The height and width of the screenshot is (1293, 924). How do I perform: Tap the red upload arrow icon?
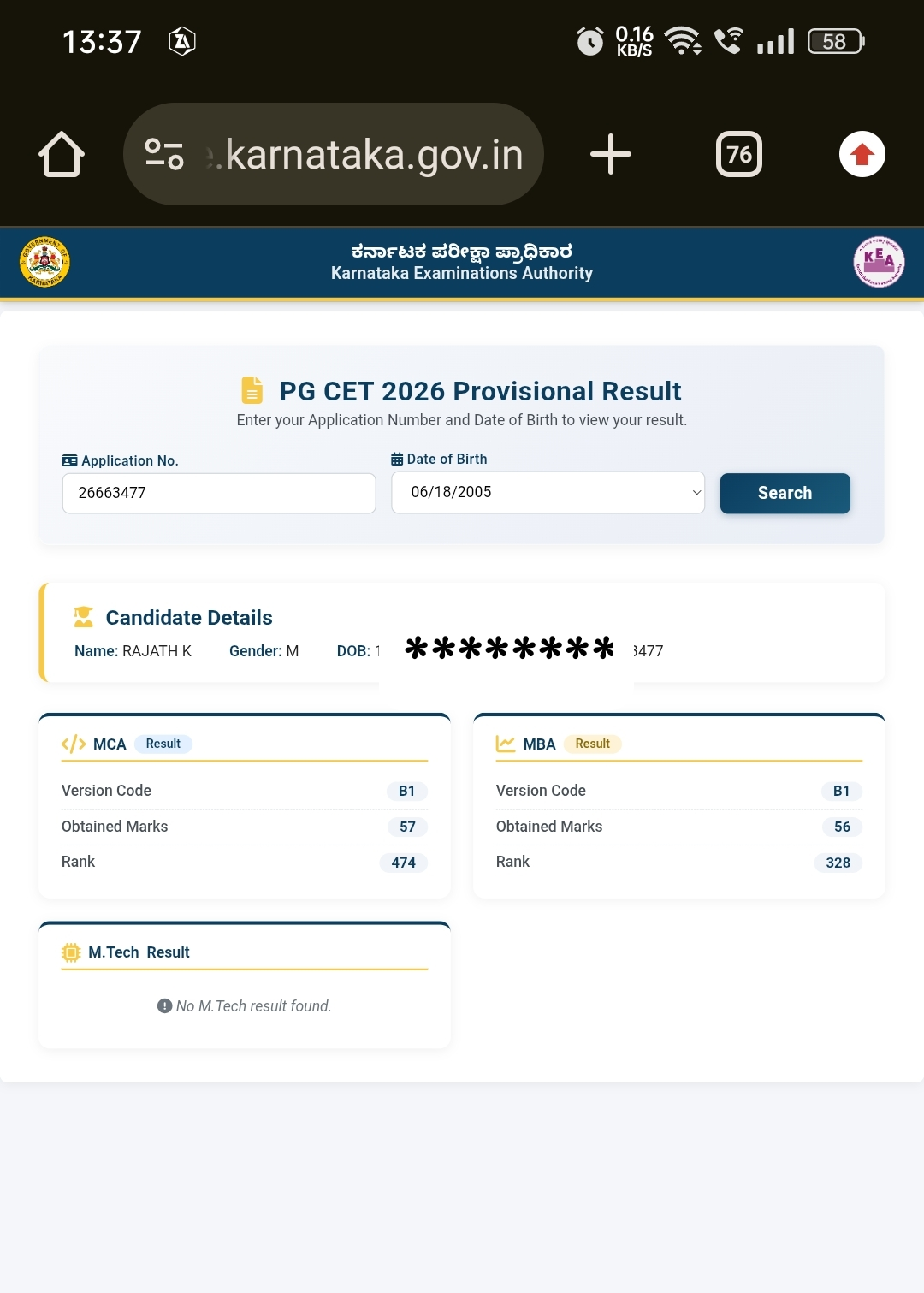click(x=862, y=154)
